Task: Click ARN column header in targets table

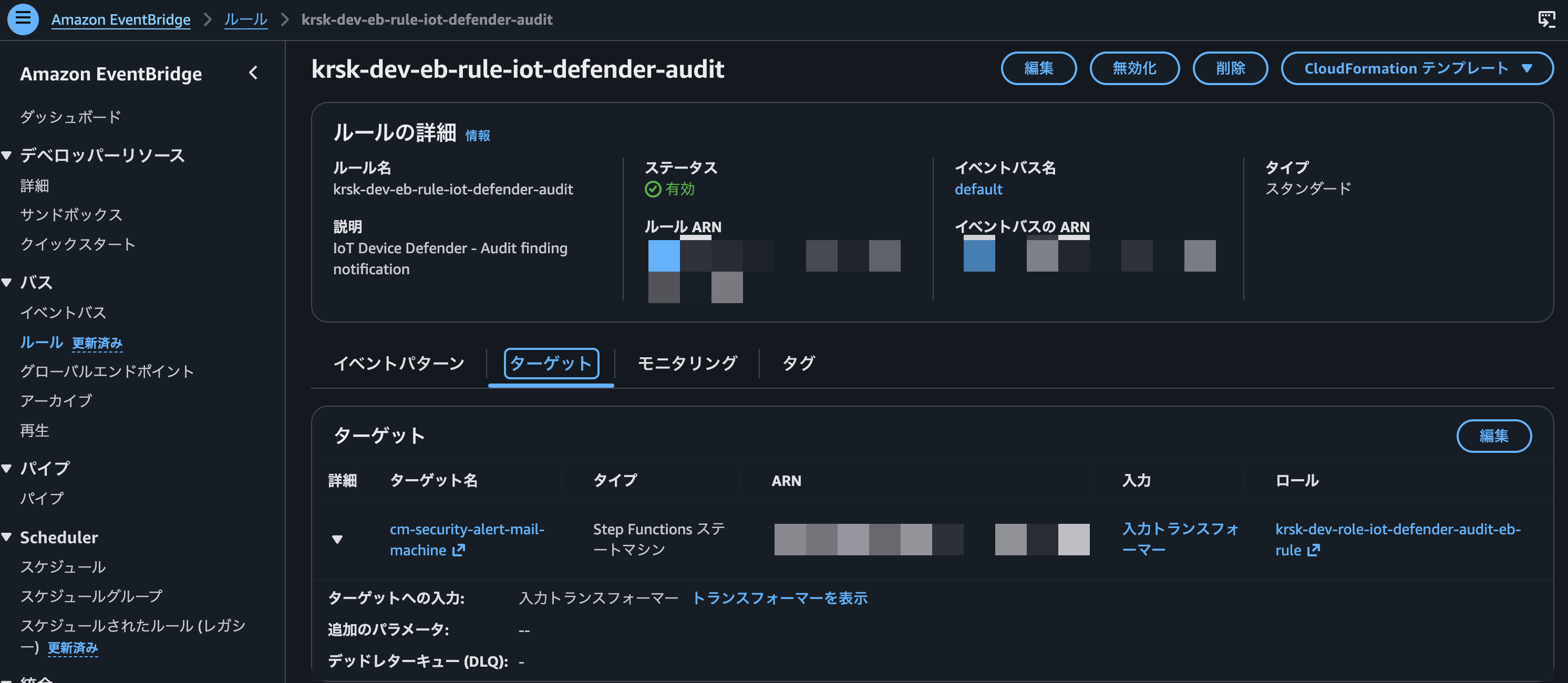Action: pyautogui.click(x=786, y=480)
